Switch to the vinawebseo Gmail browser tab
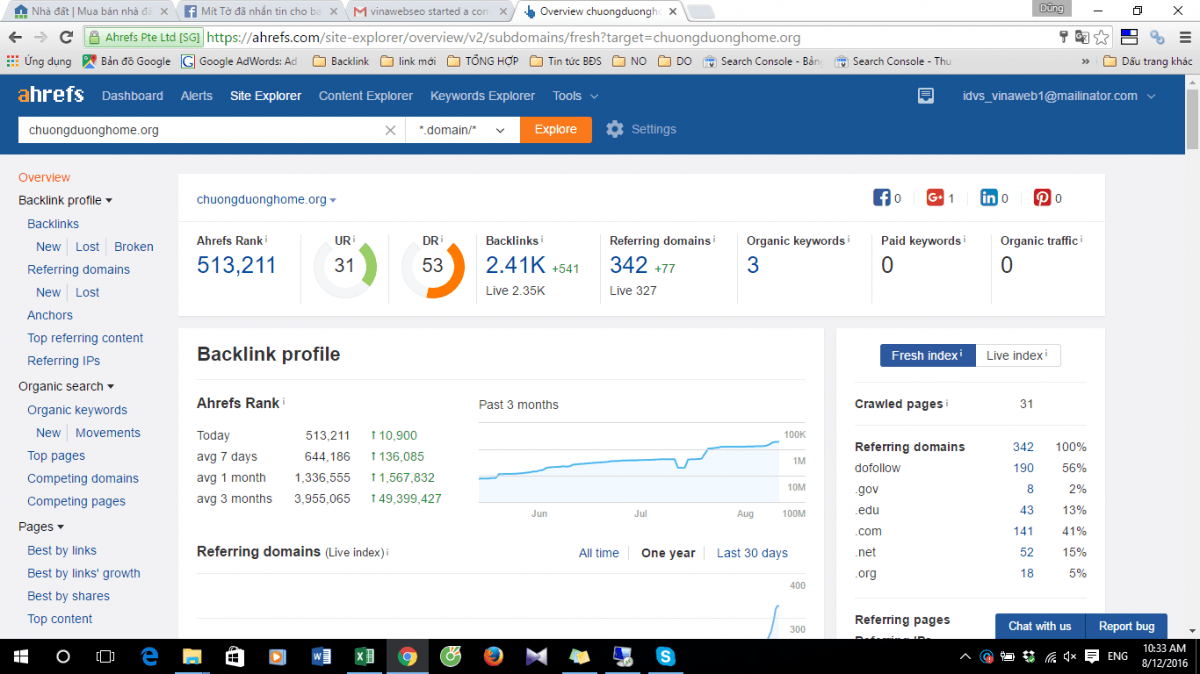Image resolution: width=1200 pixels, height=674 pixels. tap(431, 11)
